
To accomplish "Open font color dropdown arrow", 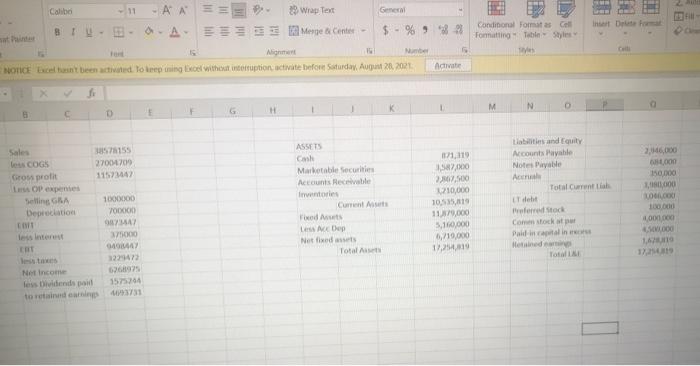I will click(186, 32).
